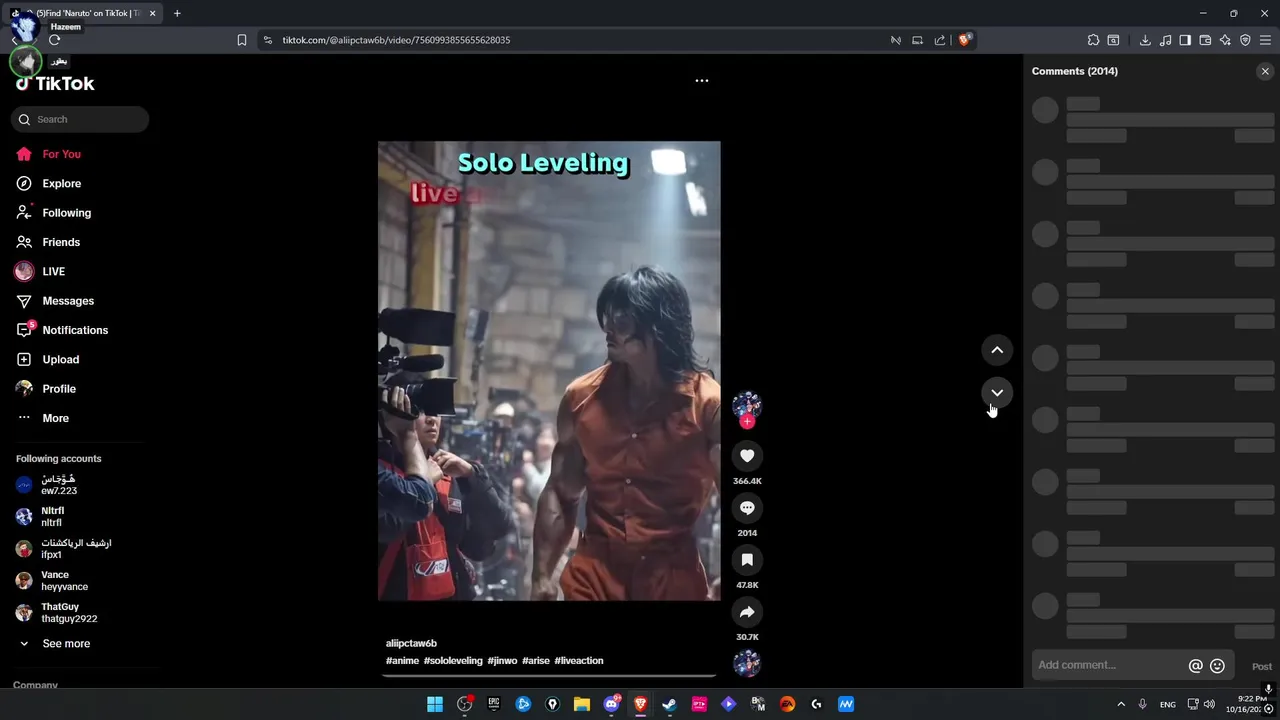Open the Friends page
Screen dimensions: 1280x720
(x=61, y=242)
